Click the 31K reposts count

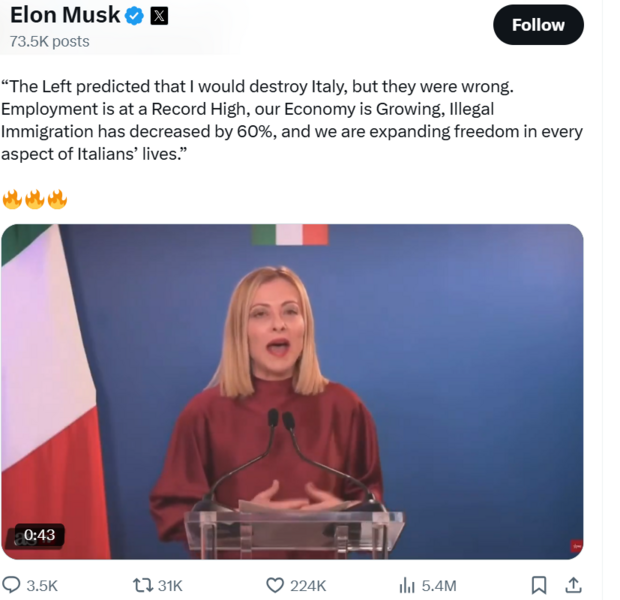click(x=170, y=586)
